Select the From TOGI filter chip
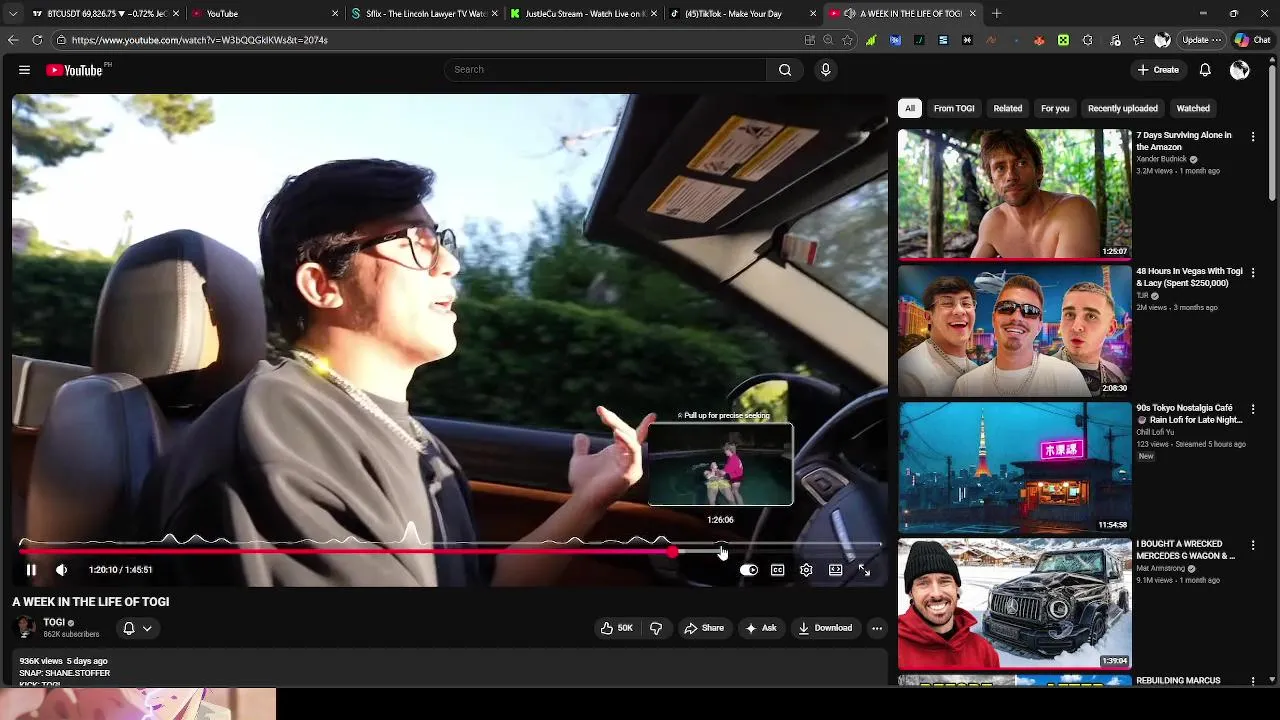Screen dimensions: 1280x720 [x=954, y=108]
